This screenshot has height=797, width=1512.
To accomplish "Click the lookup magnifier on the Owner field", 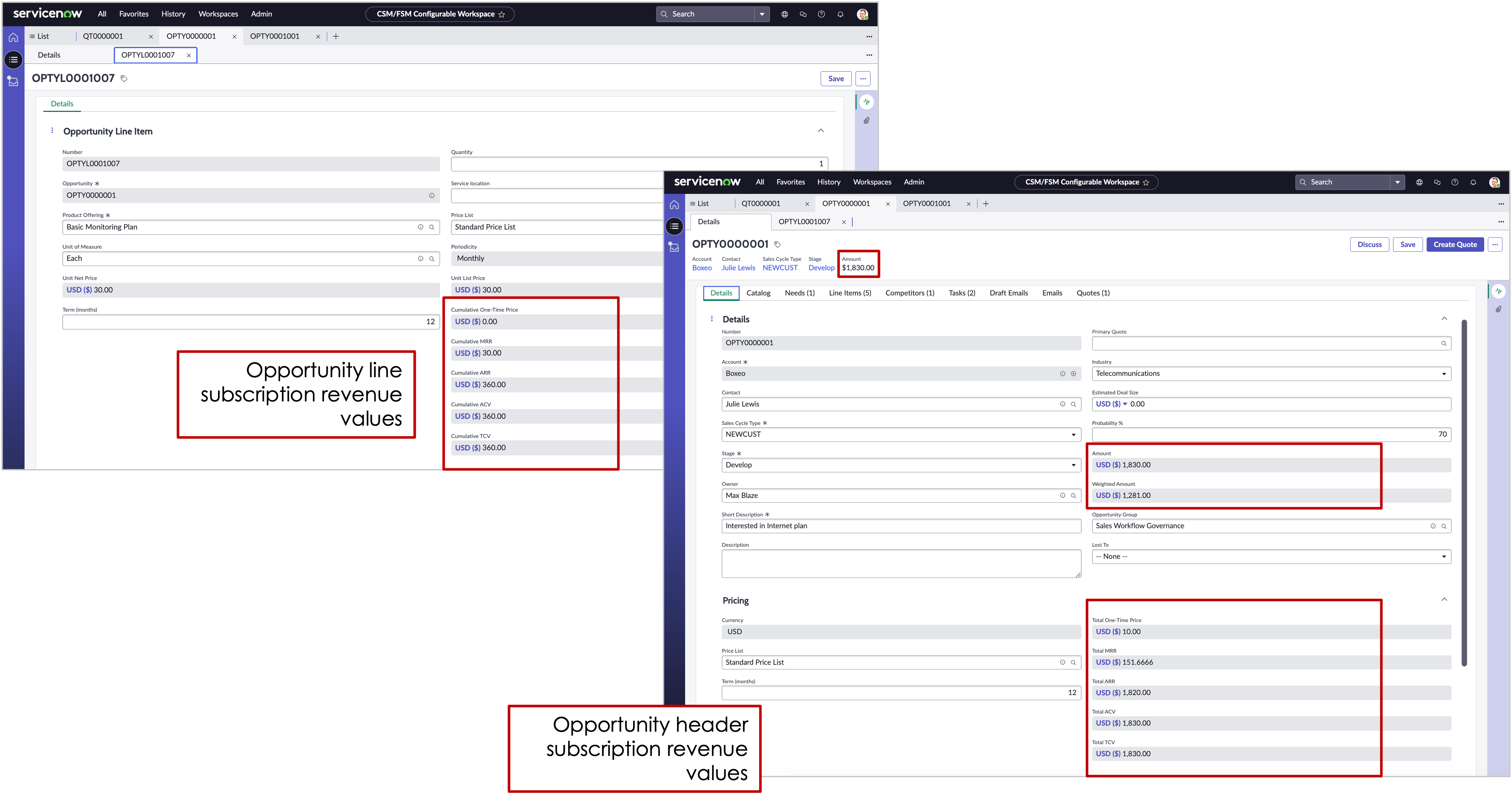I will click(1073, 496).
